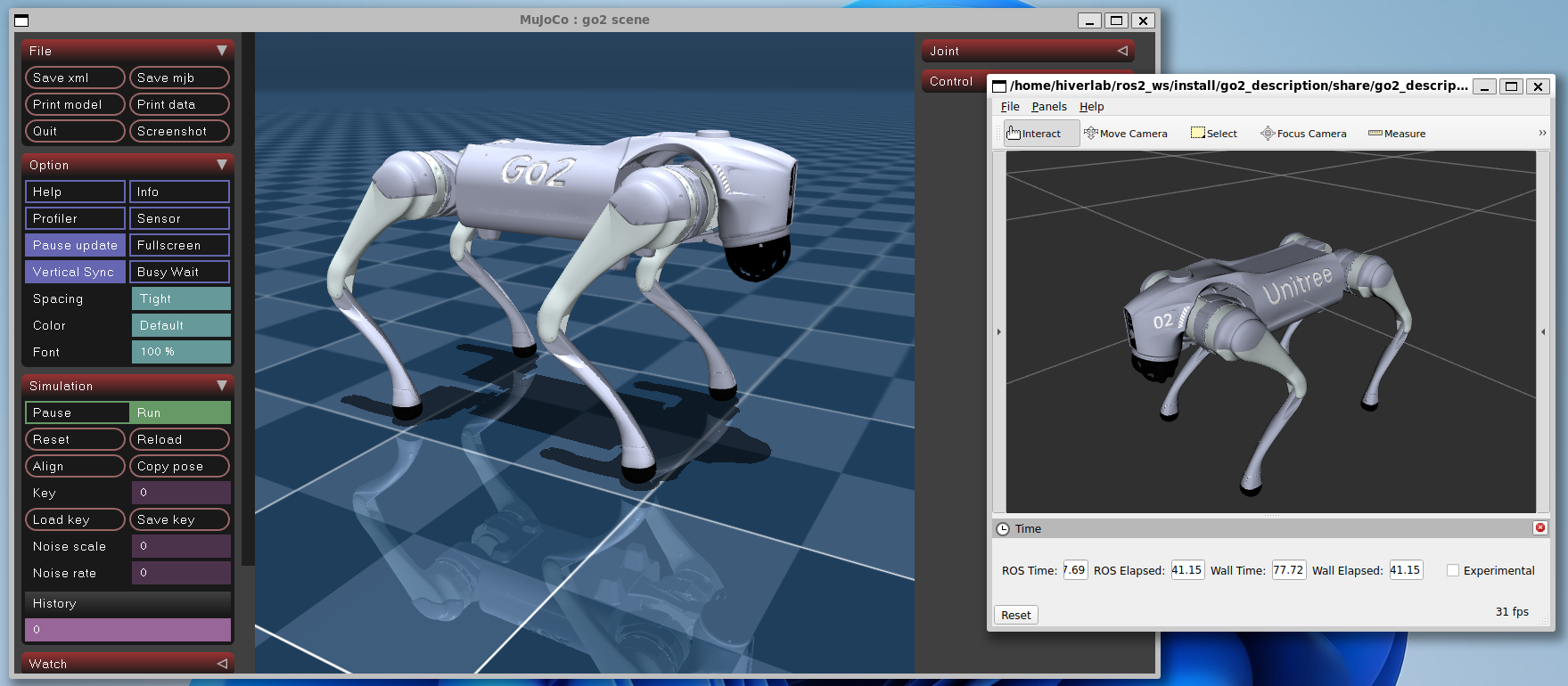The height and width of the screenshot is (686, 1568).
Task: Click Align button
Action: (75, 466)
